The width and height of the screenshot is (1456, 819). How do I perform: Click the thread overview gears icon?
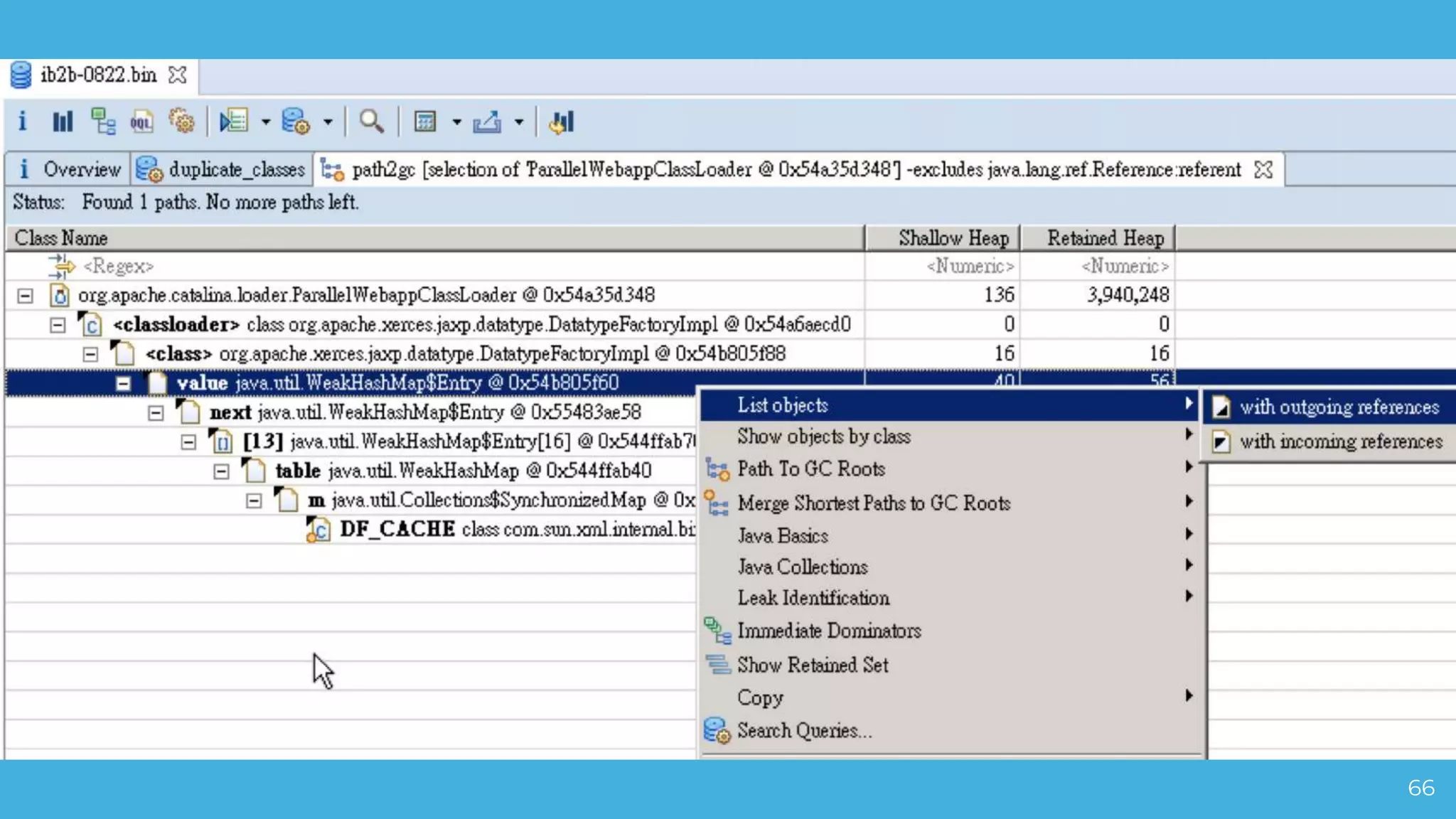click(182, 122)
